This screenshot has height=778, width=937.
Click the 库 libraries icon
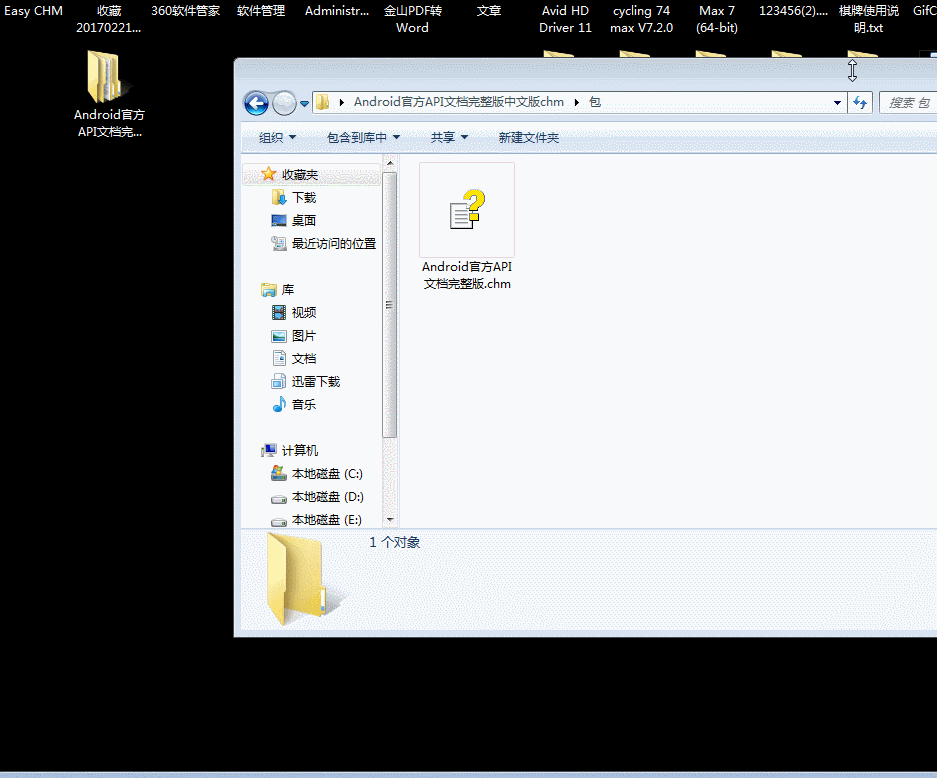269,290
